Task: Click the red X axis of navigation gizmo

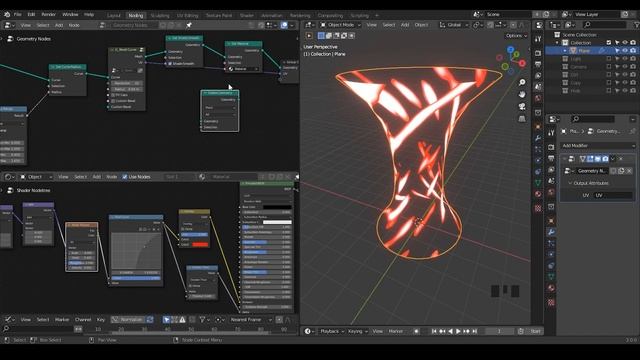Action: coord(522,63)
